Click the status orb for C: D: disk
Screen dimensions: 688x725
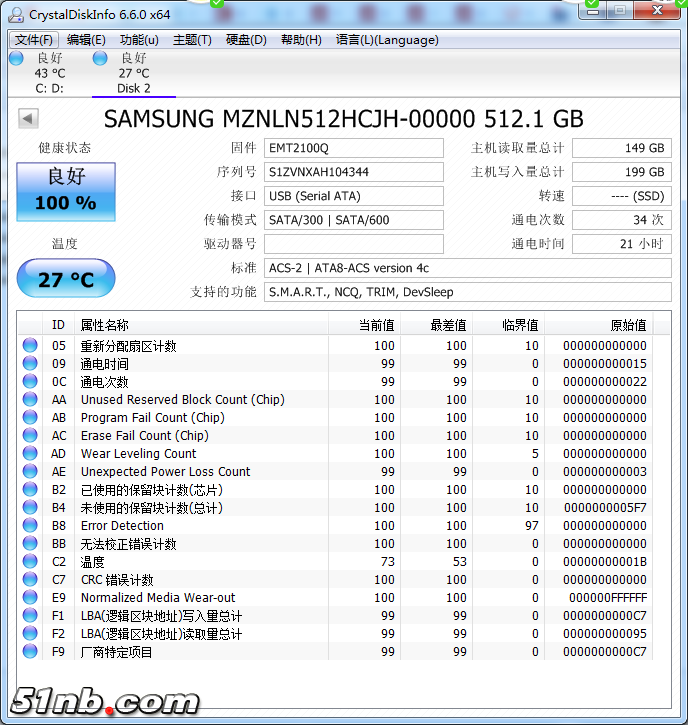pyautogui.click(x=16, y=59)
